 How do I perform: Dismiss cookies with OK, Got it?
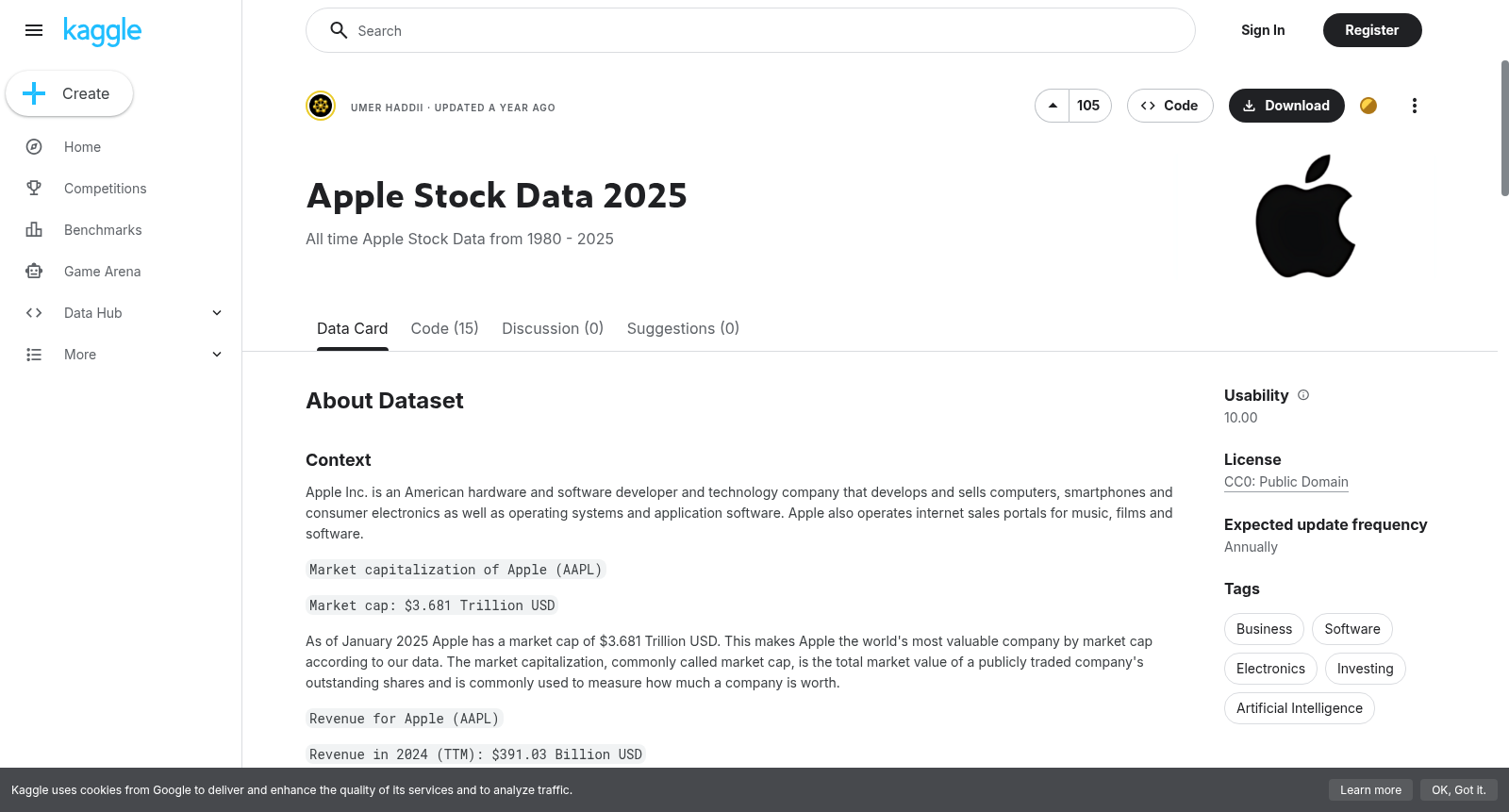pos(1458,790)
